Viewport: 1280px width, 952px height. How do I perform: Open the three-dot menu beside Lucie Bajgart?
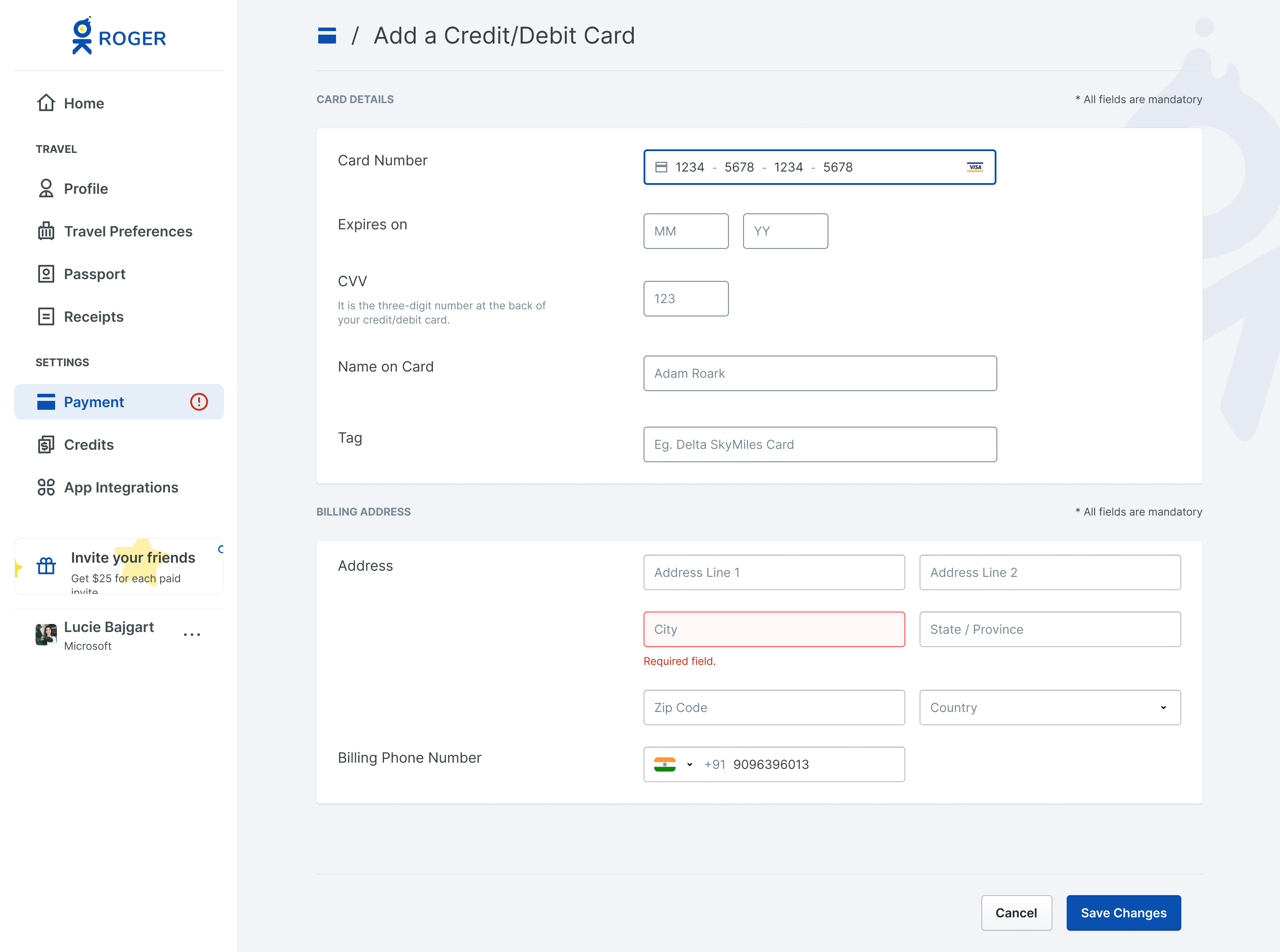[192, 635]
